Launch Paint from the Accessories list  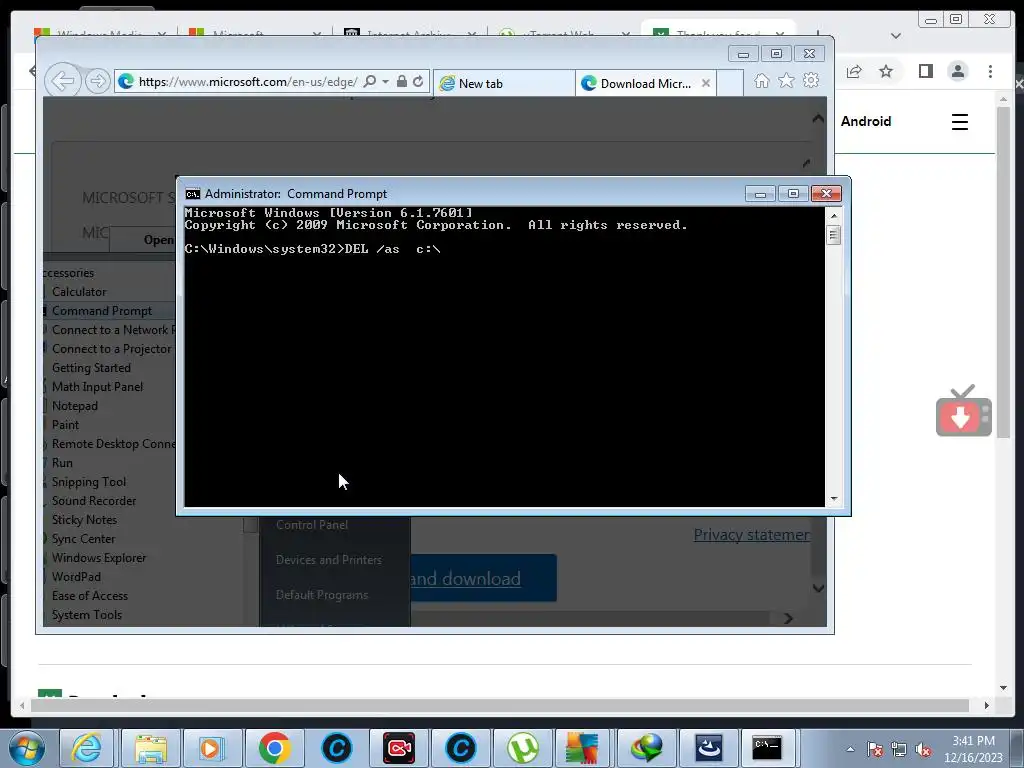(65, 424)
